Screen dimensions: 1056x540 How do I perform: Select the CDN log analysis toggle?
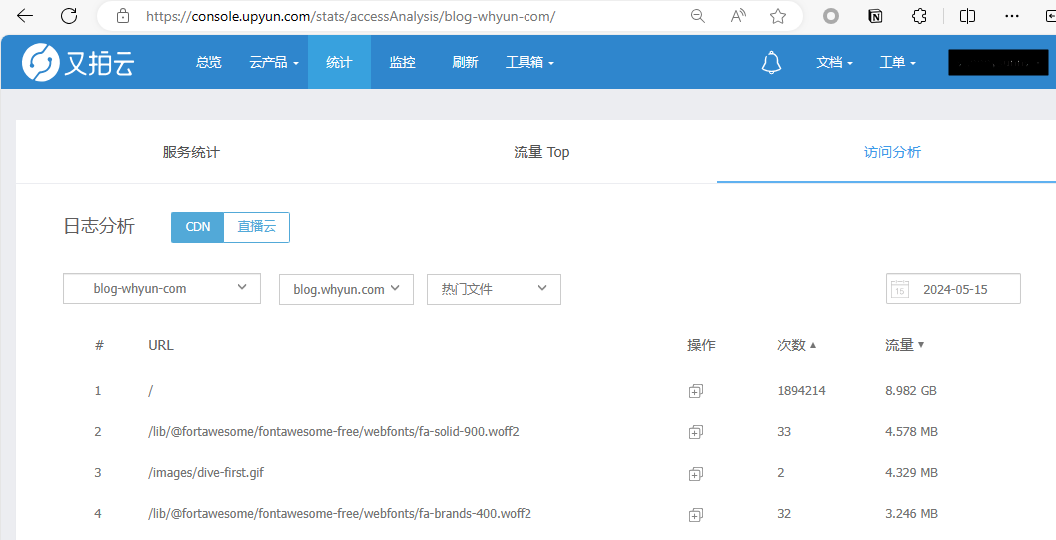(198, 227)
